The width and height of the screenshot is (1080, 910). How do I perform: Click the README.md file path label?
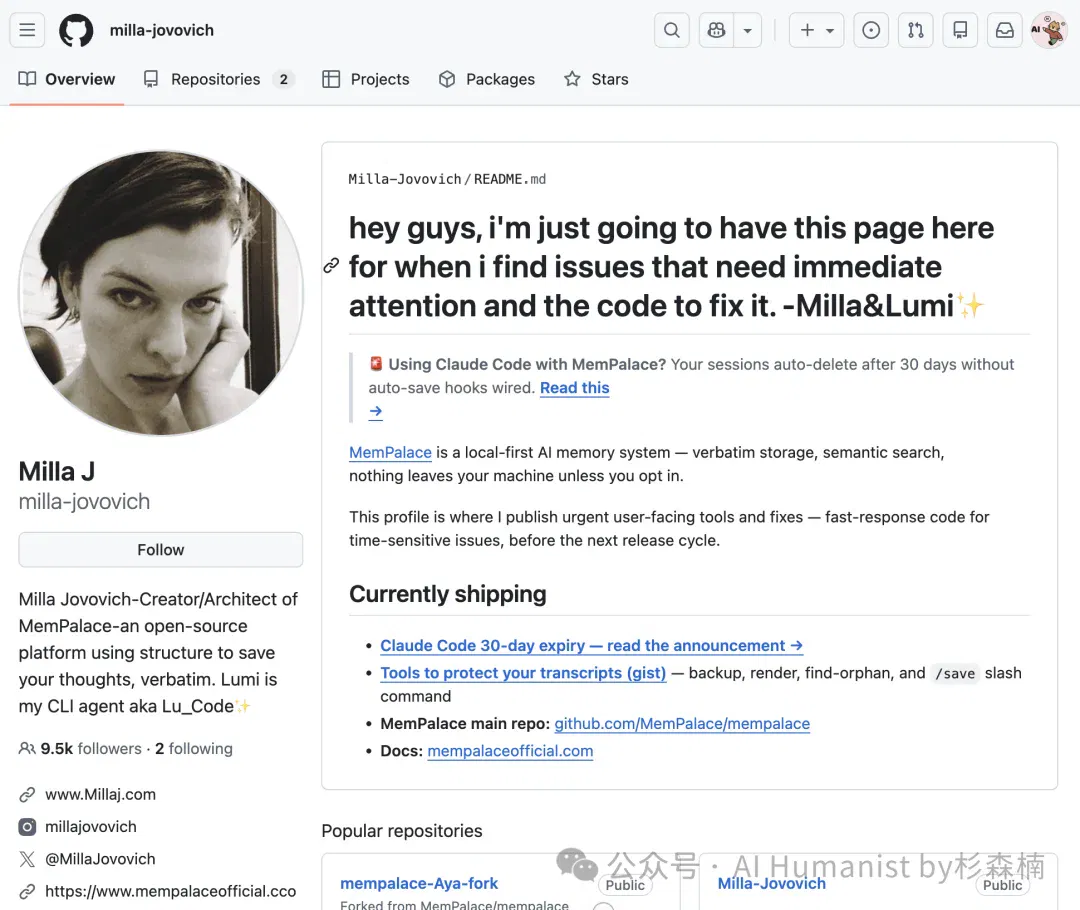coord(510,179)
